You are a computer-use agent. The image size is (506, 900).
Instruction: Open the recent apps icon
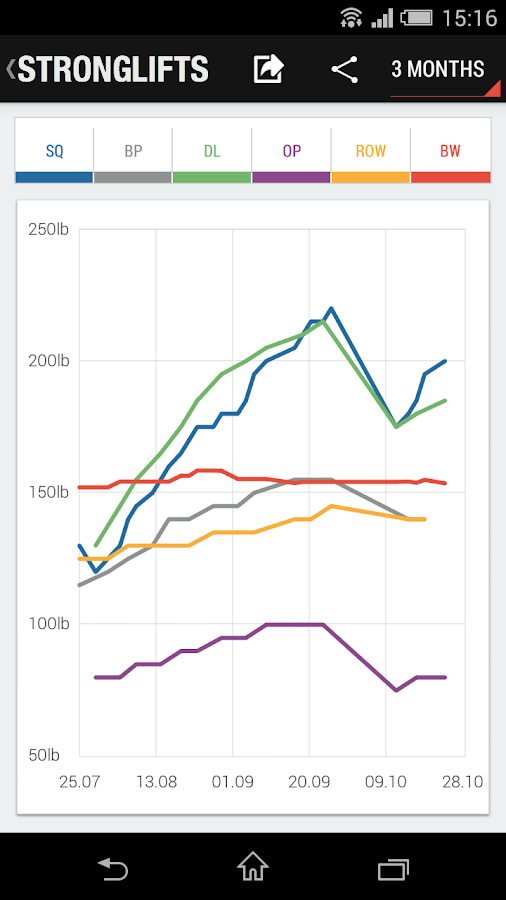tap(394, 869)
